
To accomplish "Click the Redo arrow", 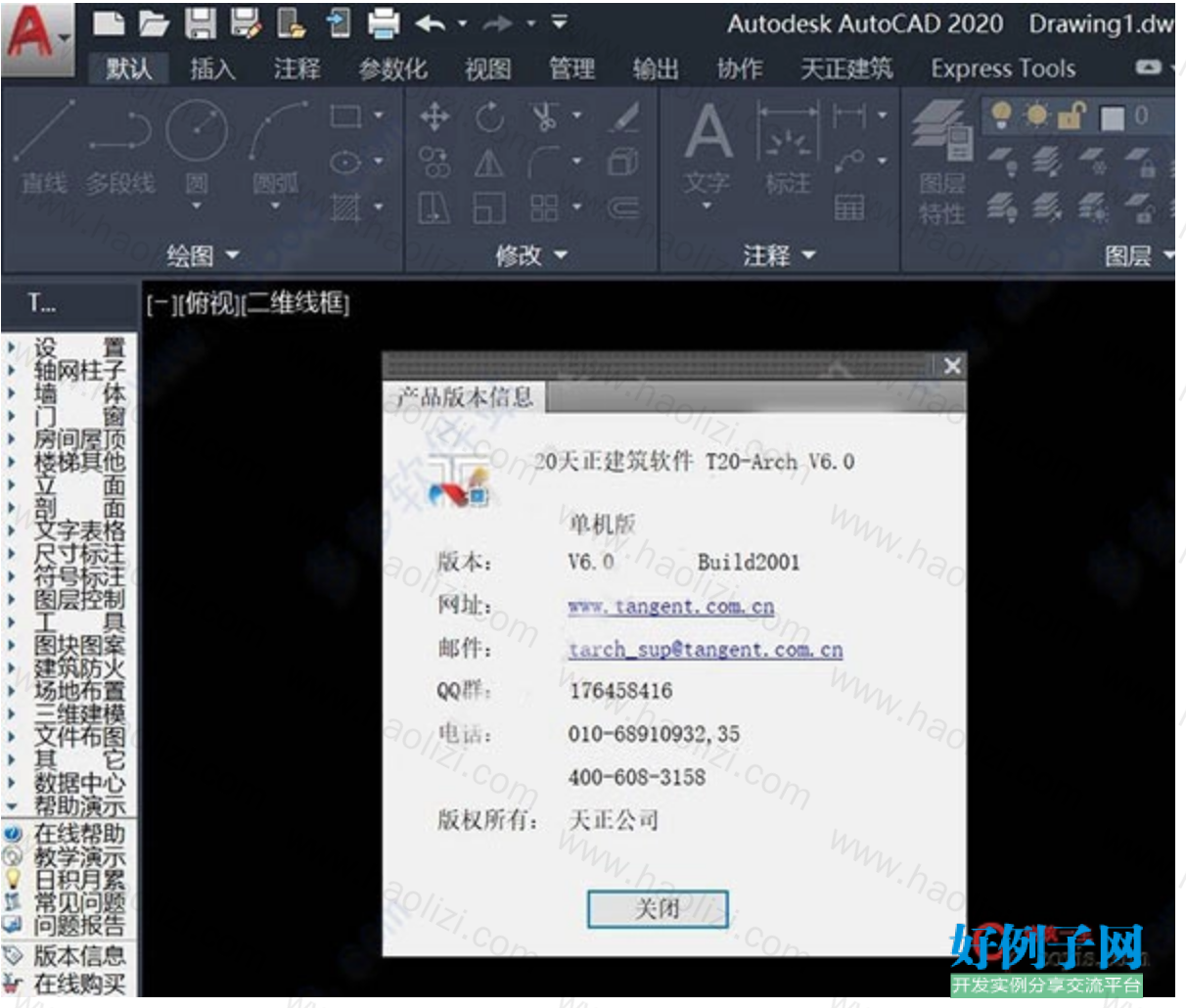I will click(x=497, y=23).
